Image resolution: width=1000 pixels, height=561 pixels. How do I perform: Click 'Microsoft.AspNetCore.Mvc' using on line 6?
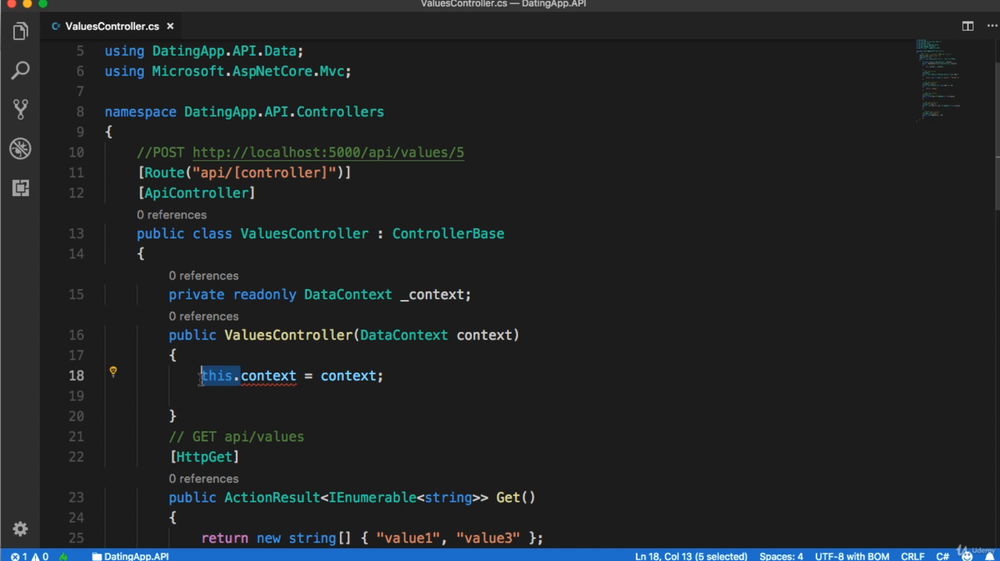coord(248,71)
